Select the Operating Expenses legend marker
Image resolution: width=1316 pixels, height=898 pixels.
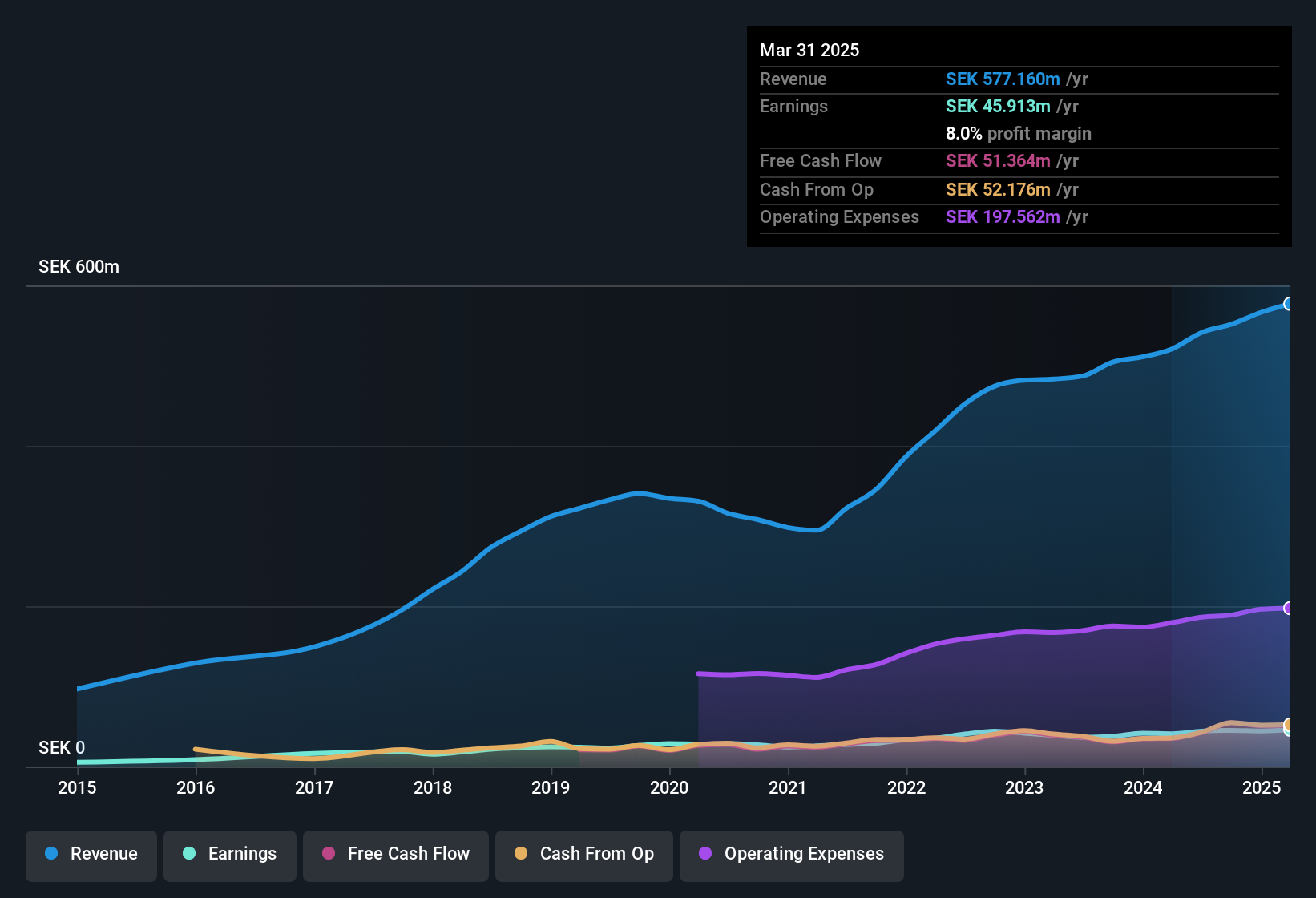tap(704, 854)
